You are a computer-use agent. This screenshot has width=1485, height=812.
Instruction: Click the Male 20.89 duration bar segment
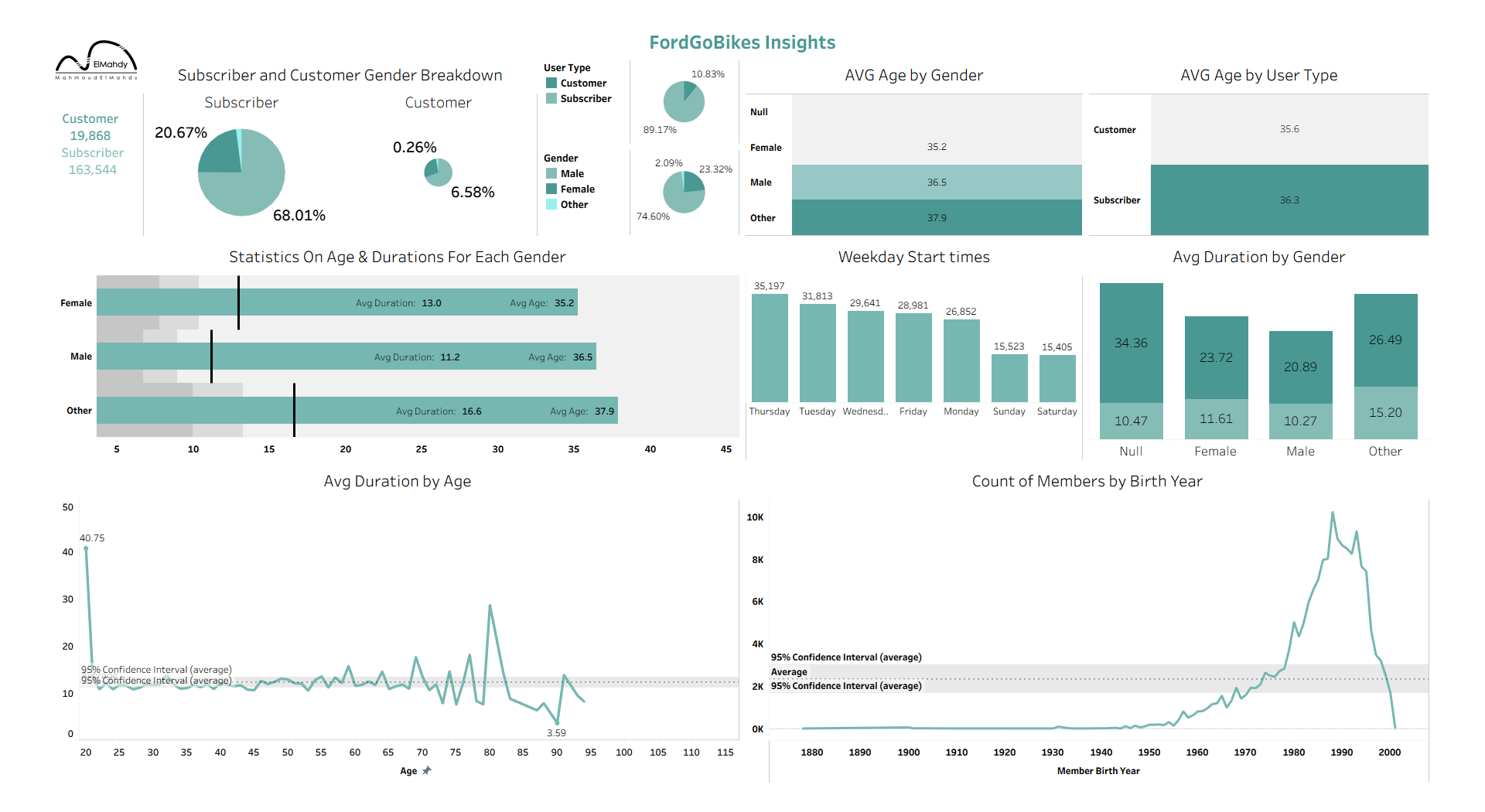tap(1300, 367)
